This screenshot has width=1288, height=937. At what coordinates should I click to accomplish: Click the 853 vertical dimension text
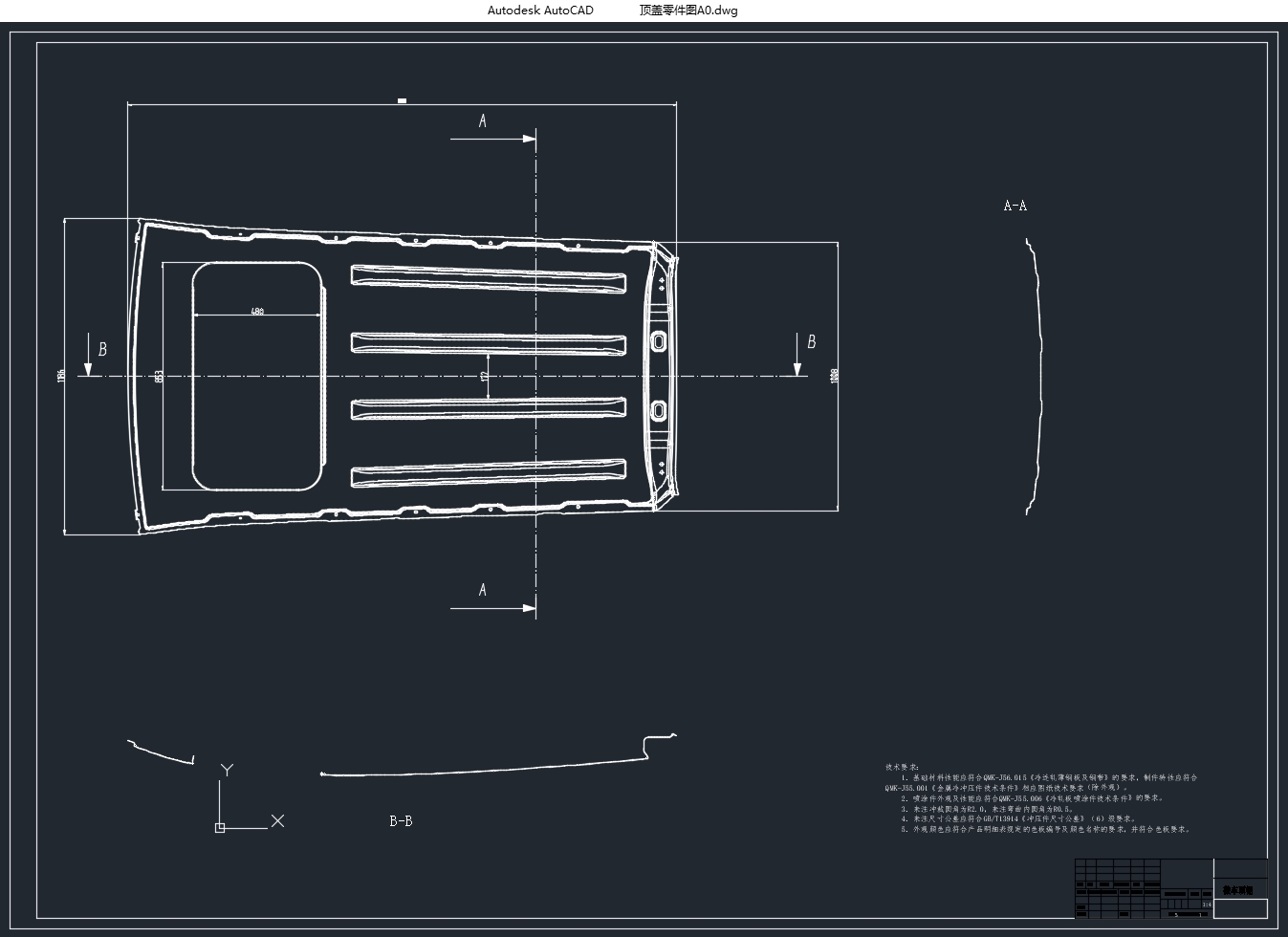pos(159,376)
